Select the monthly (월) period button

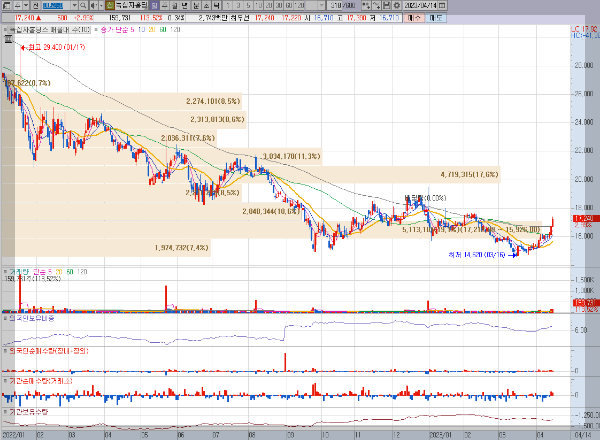pos(174,5)
